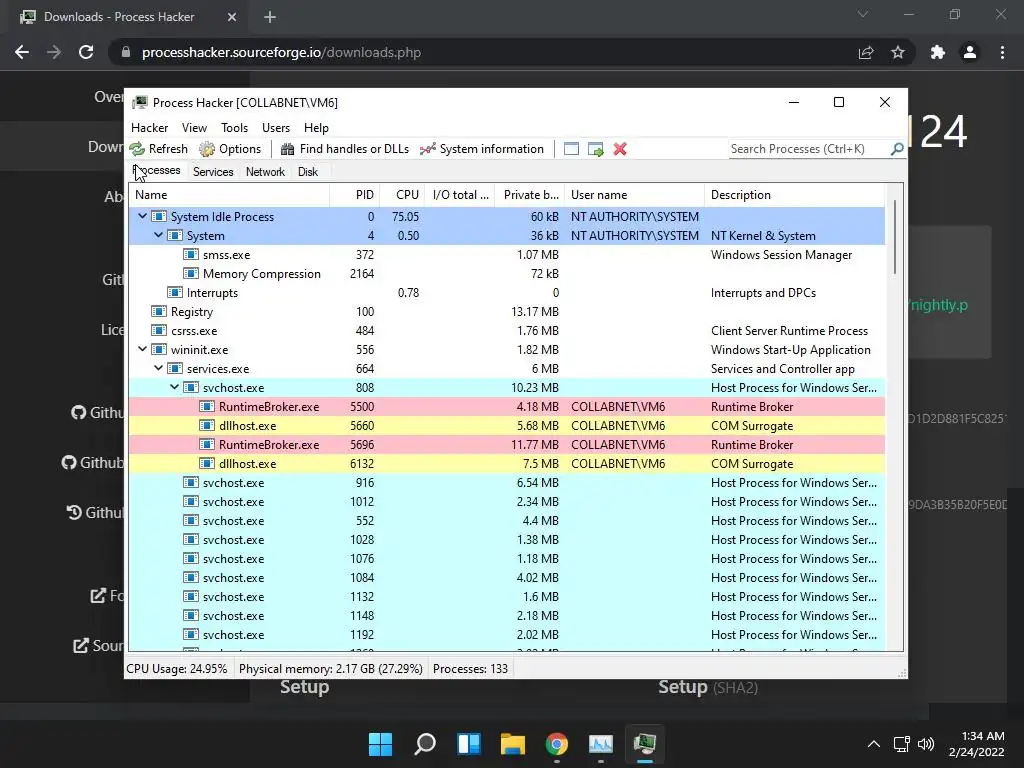Open the View menu
Image resolution: width=1024 pixels, height=768 pixels.
[x=194, y=128]
